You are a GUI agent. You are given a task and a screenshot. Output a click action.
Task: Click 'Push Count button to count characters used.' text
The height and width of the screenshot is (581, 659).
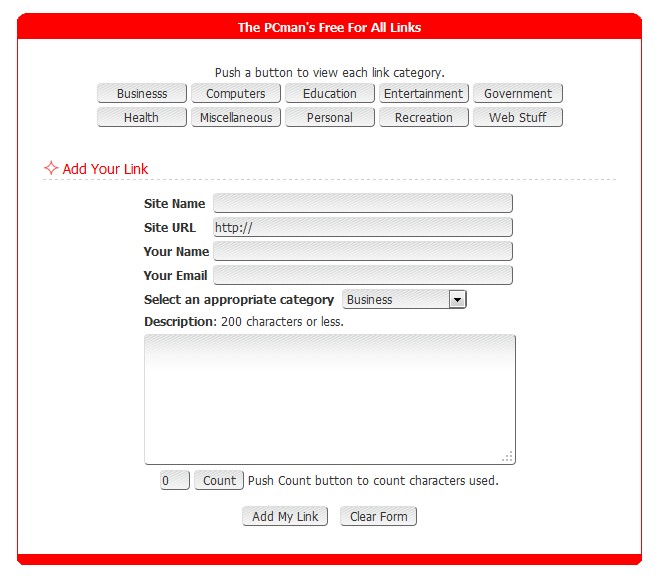click(373, 481)
